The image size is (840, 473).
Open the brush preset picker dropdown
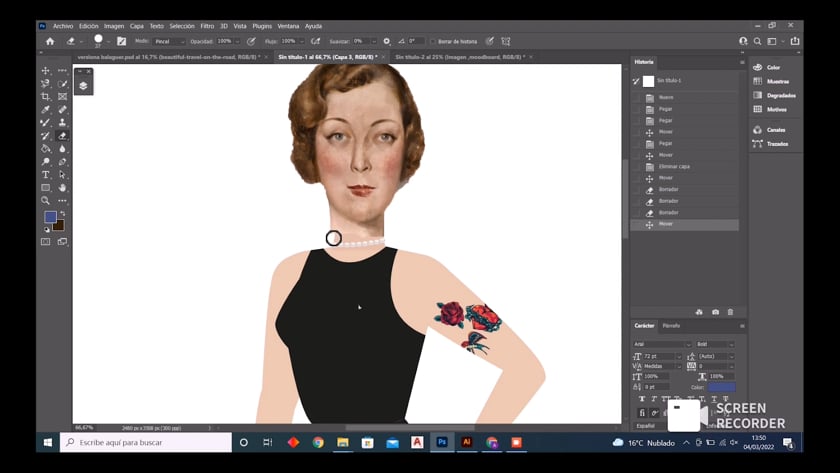[108, 41]
